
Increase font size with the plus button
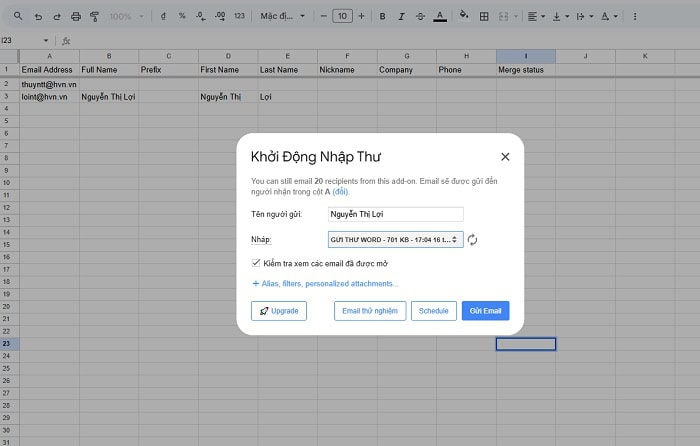(x=361, y=17)
